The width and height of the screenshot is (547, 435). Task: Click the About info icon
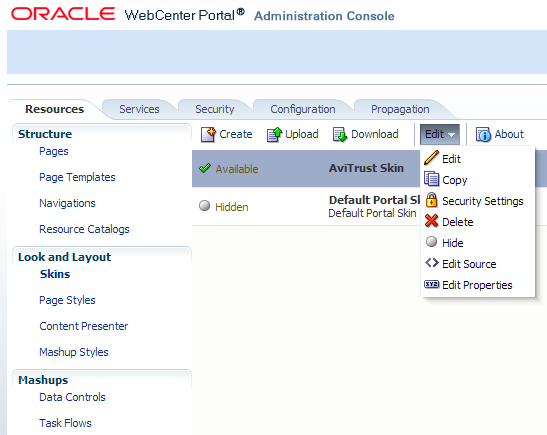483,134
